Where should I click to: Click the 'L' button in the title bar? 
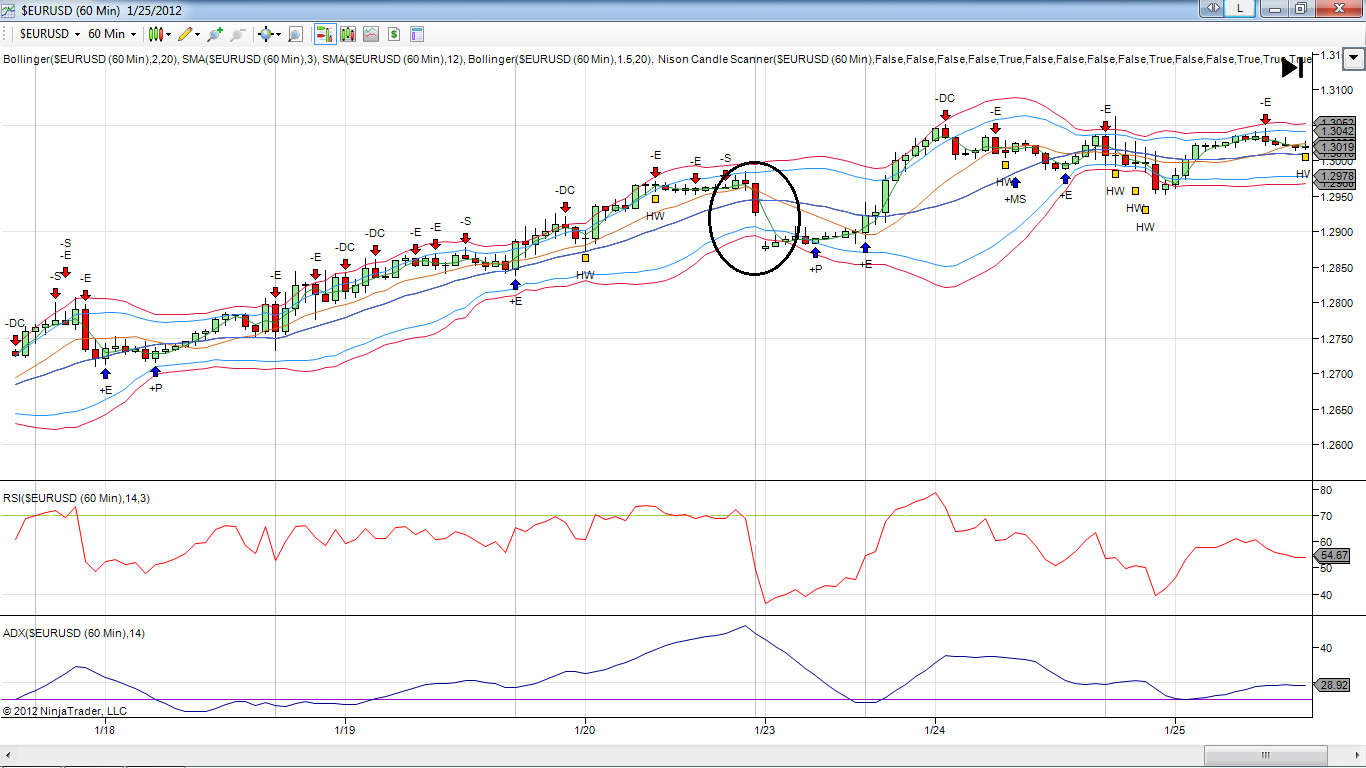point(1240,8)
